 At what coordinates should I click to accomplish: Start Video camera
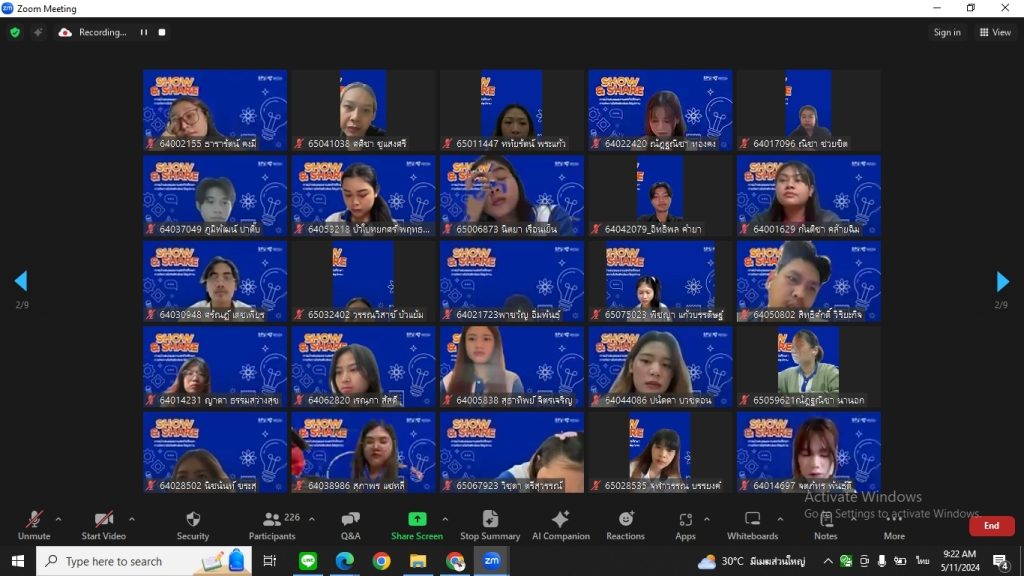pos(103,526)
